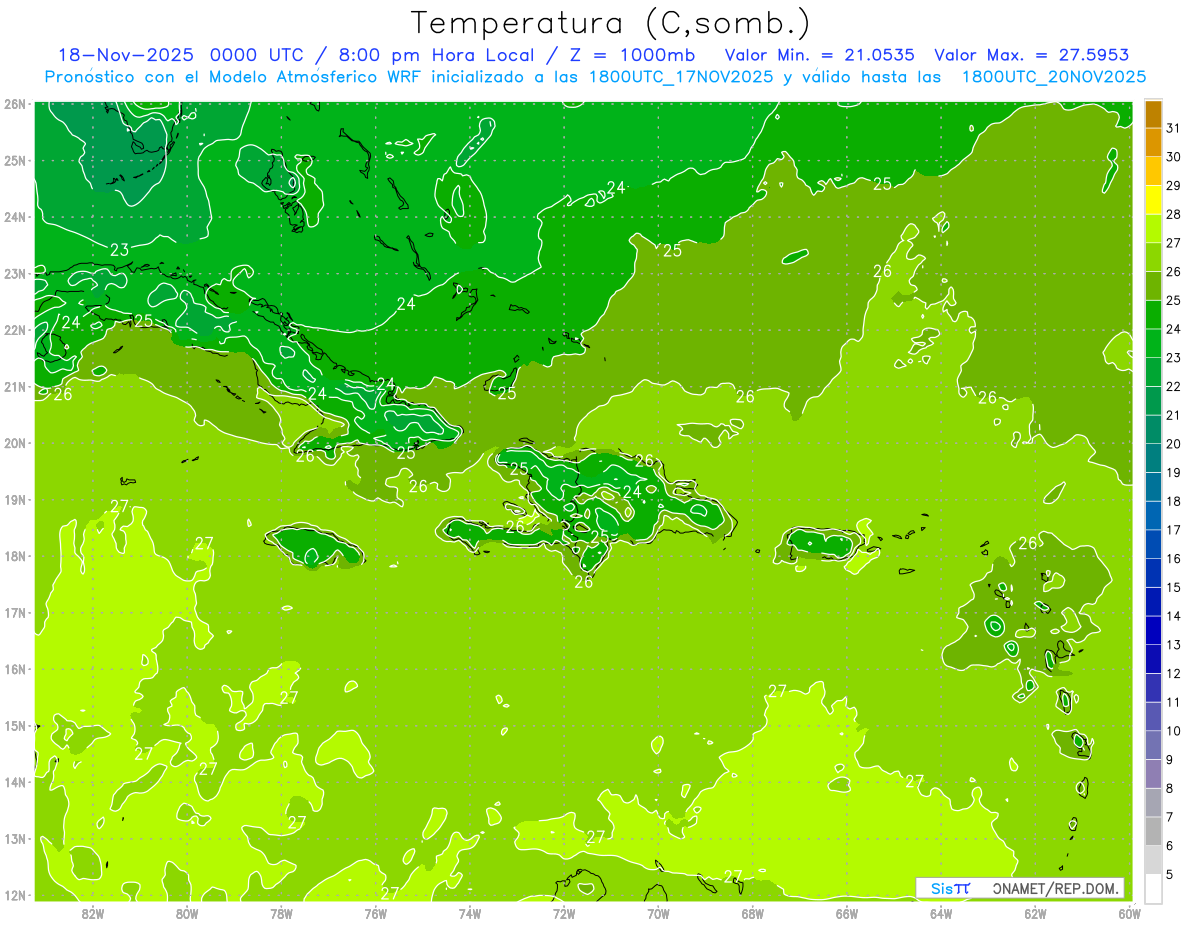Click the 22N latitude axis label
Viewport: 1200px width, 927px height.
[14, 330]
